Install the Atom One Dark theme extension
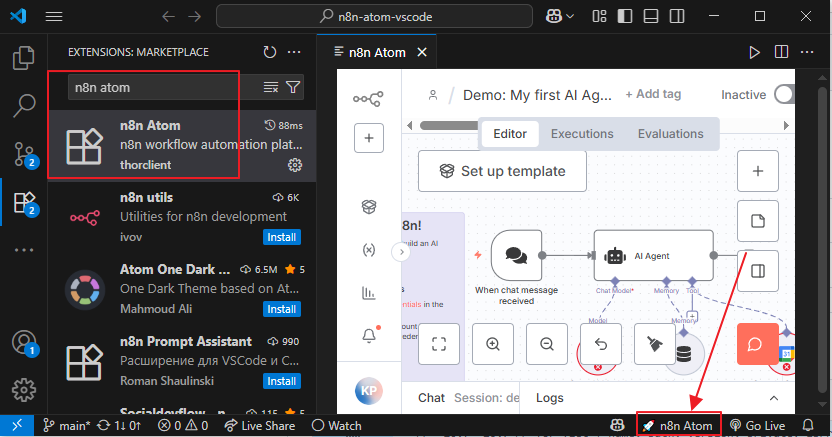 (x=282, y=309)
